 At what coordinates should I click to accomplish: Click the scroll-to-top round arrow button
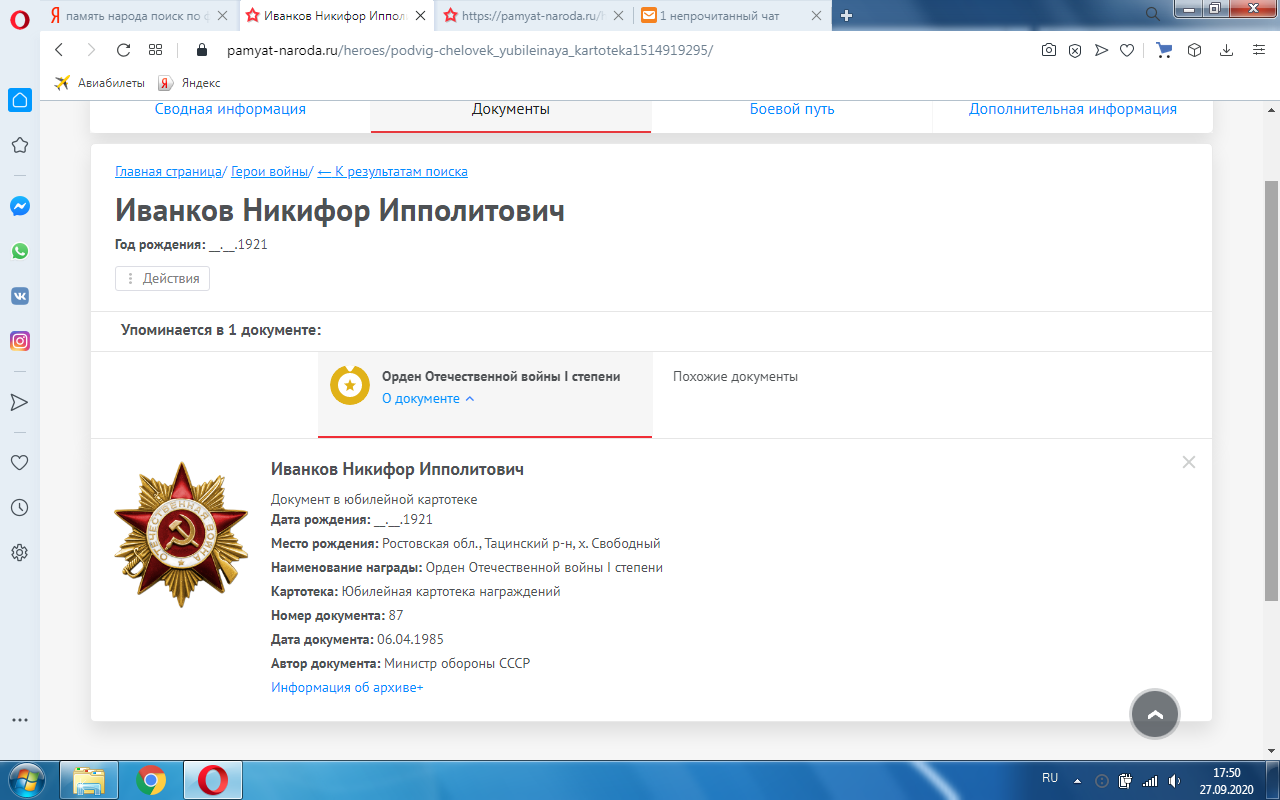1154,714
